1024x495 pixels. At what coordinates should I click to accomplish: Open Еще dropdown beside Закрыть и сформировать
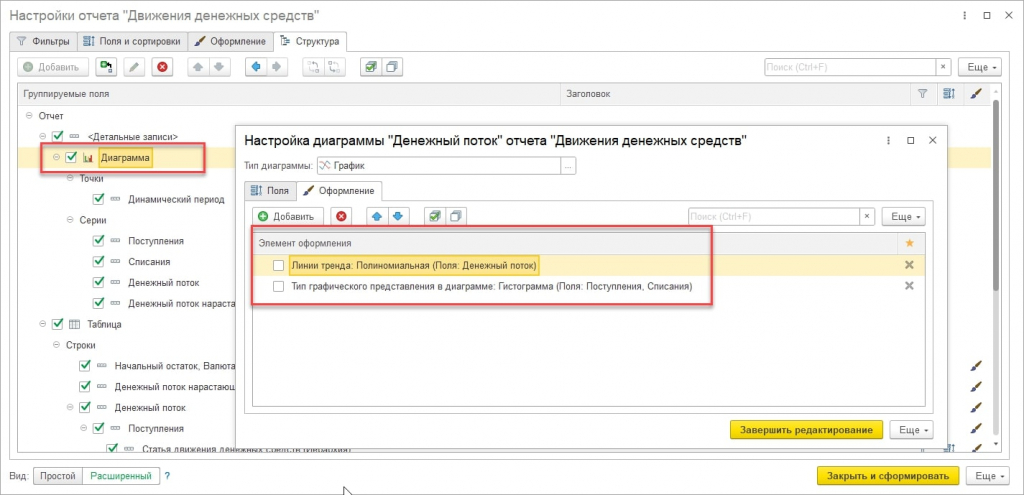point(988,476)
